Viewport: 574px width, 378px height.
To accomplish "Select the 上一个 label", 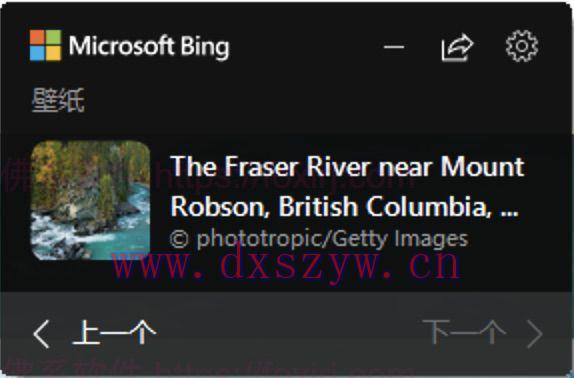I will click(x=115, y=332).
